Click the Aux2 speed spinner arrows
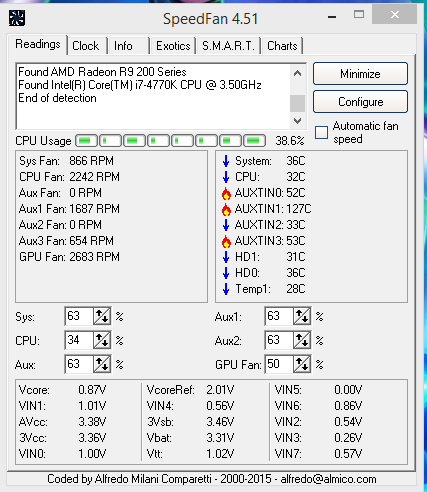Screen dimensions: 427x492 point(302,340)
